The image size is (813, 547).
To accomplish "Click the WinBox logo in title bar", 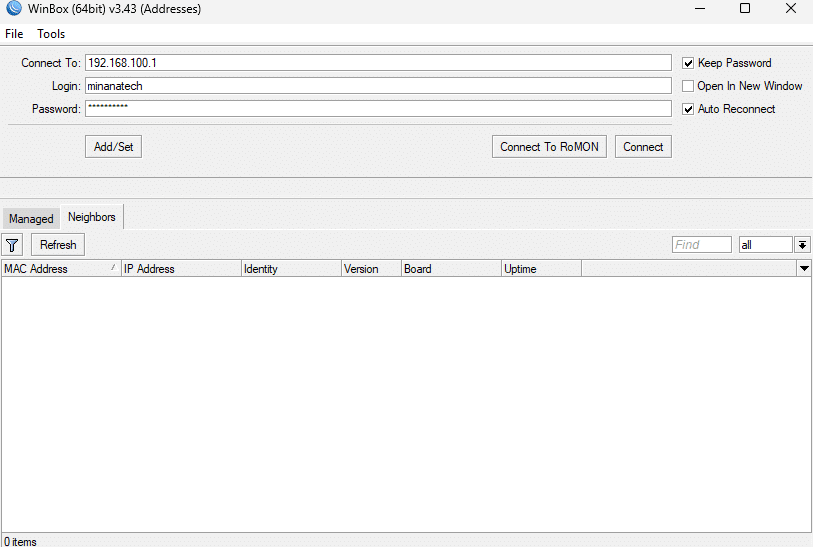I will click(x=12, y=9).
